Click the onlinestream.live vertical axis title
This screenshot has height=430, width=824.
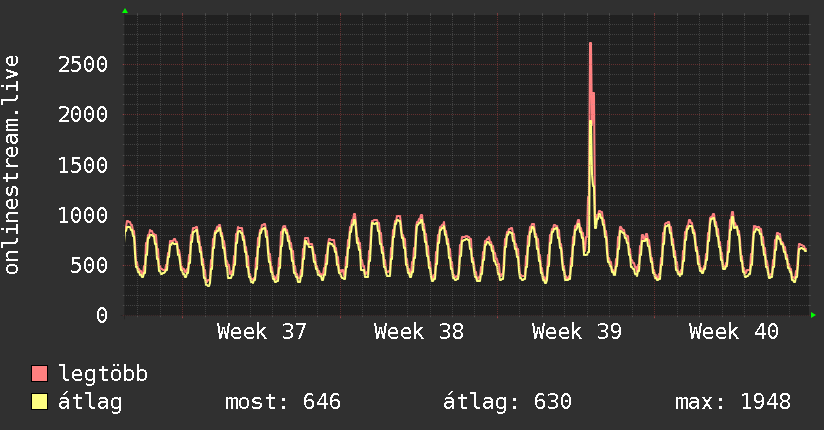click(x=12, y=165)
